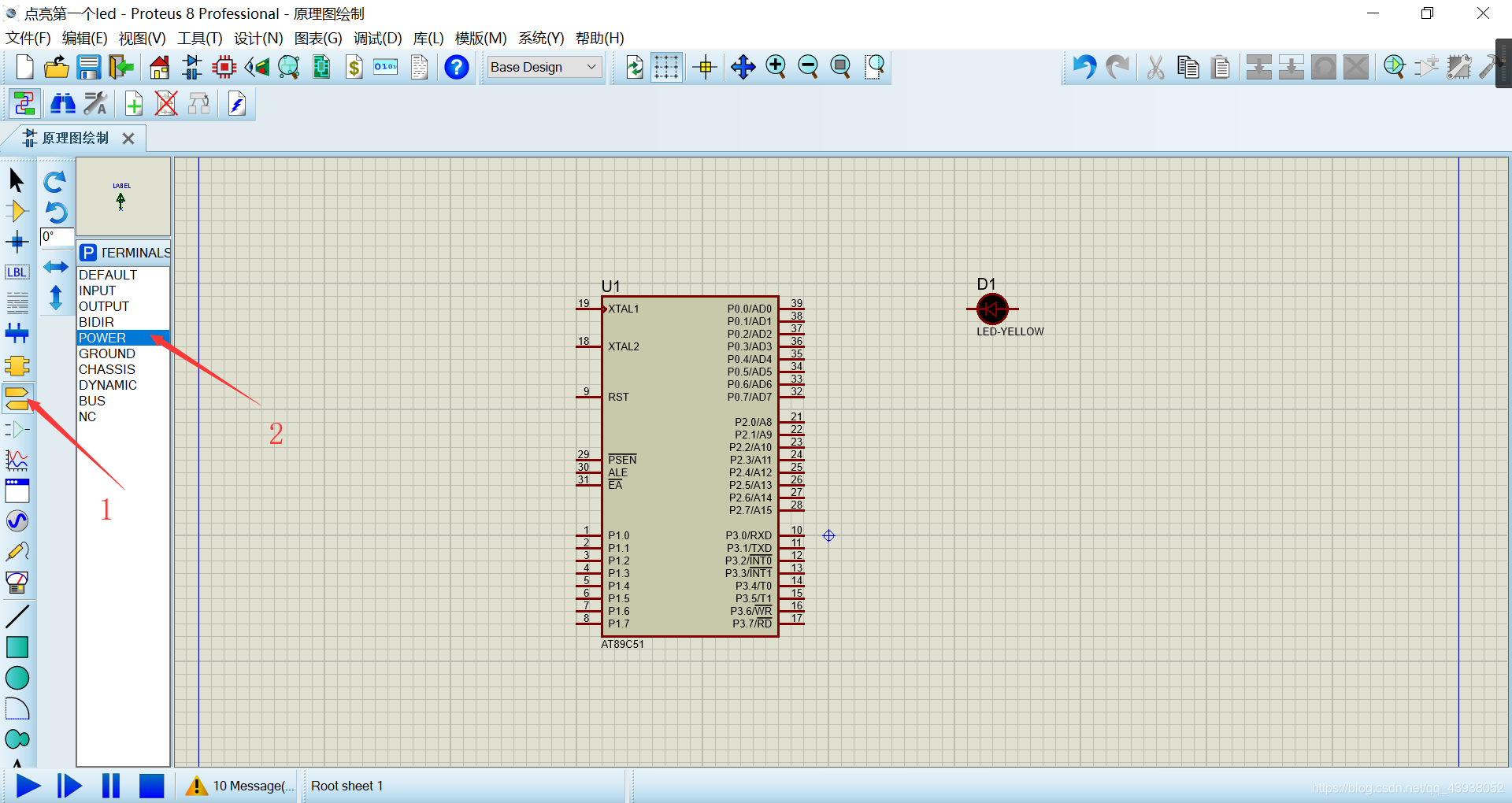Screen dimensions: 1512x803
Task: Stop the simulation
Action: pos(151,786)
